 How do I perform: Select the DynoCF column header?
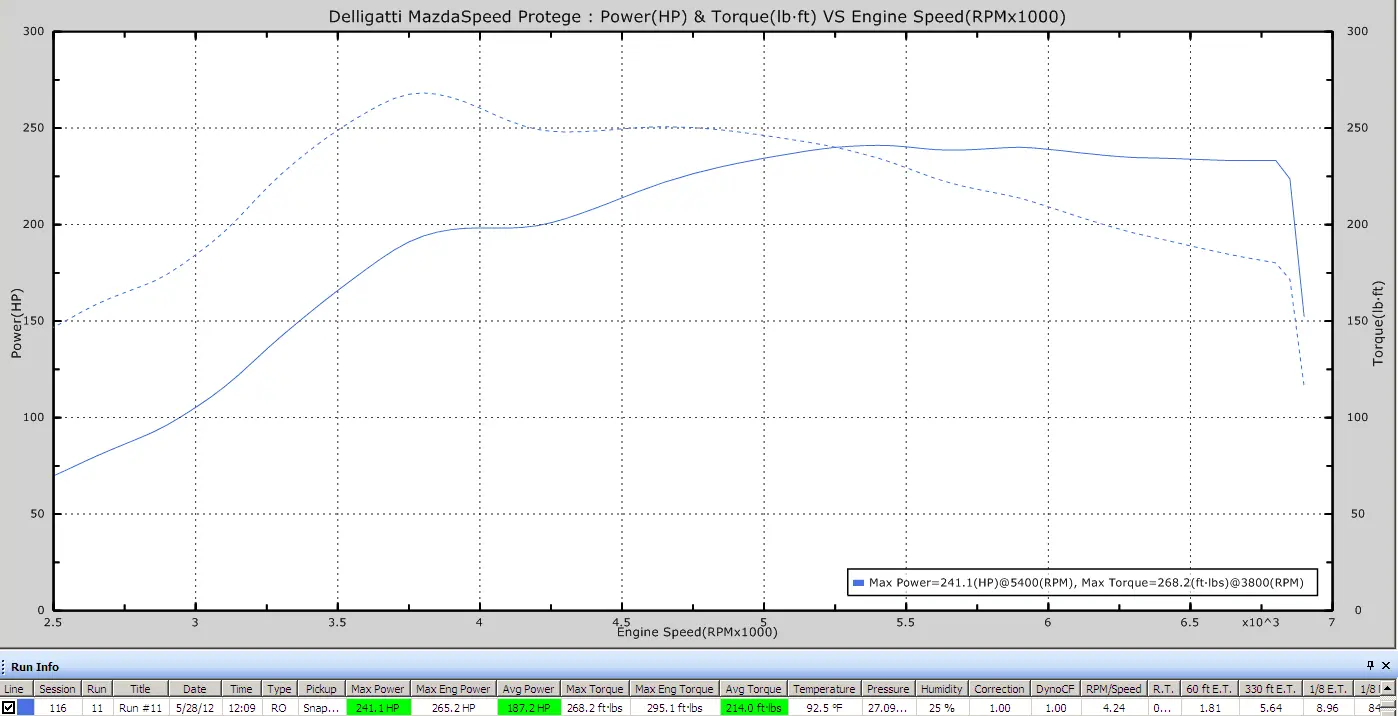tap(1056, 689)
